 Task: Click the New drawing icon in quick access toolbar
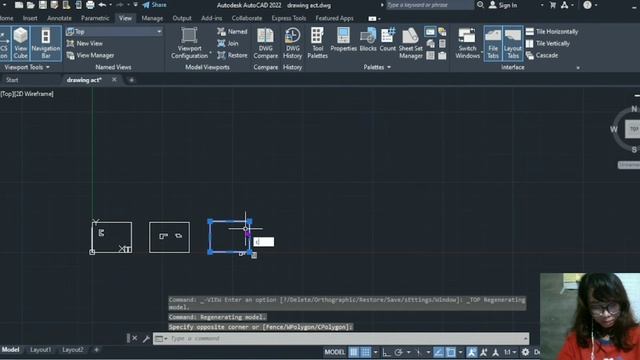point(19,5)
